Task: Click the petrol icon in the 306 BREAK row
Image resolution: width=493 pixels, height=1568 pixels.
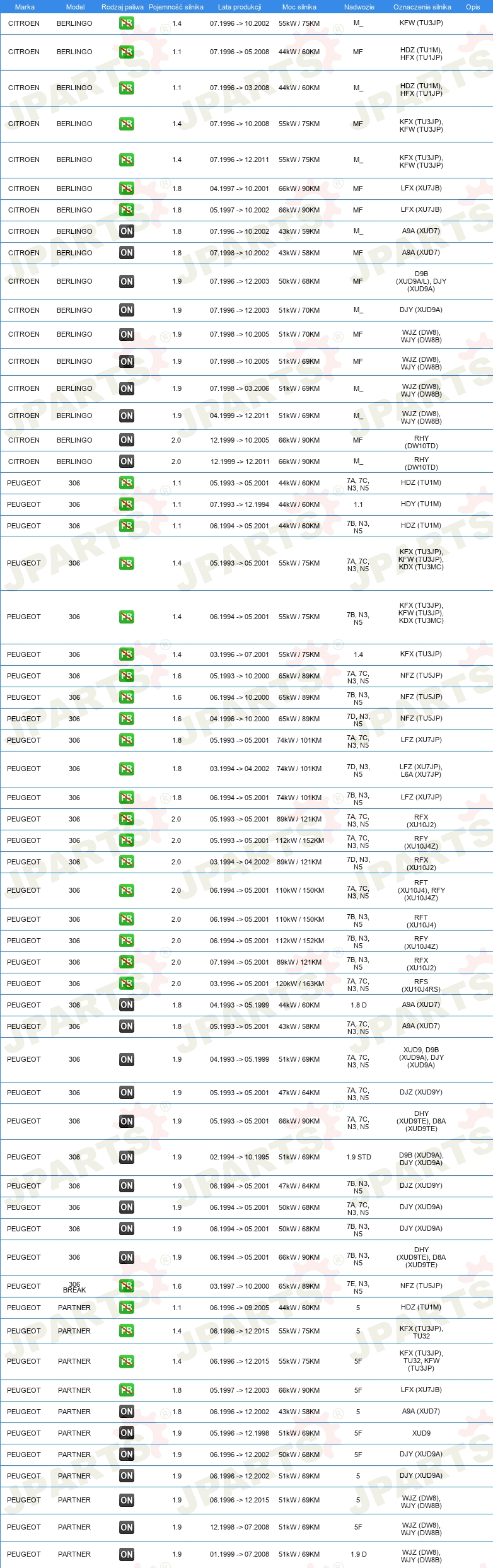Action: click(x=127, y=1286)
